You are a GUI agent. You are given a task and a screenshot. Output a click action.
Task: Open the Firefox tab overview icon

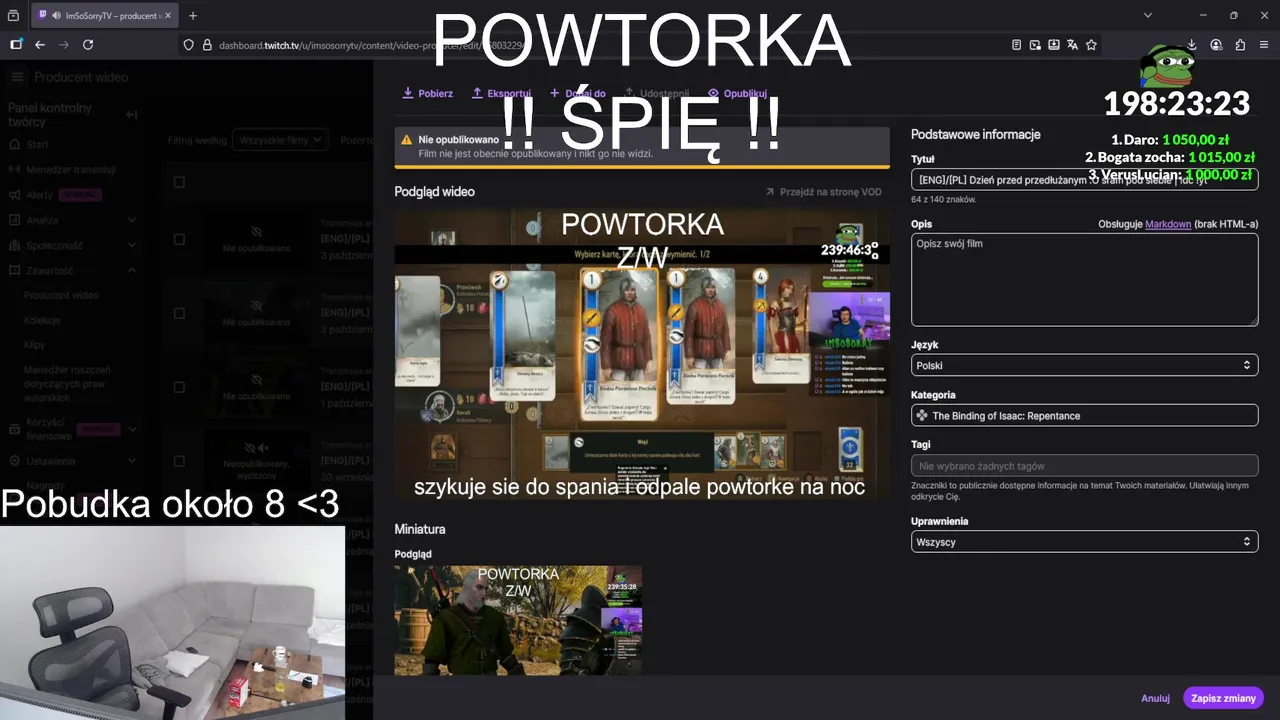point(13,16)
